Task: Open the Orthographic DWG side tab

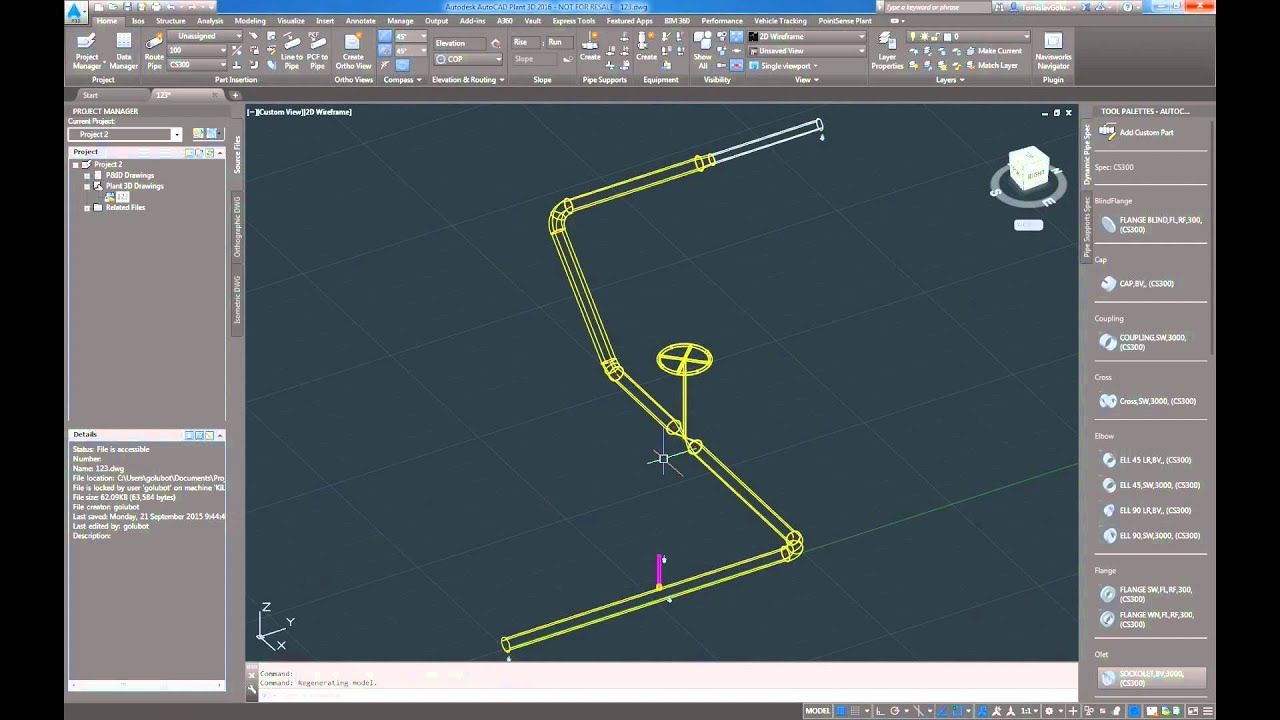Action: click(x=237, y=225)
